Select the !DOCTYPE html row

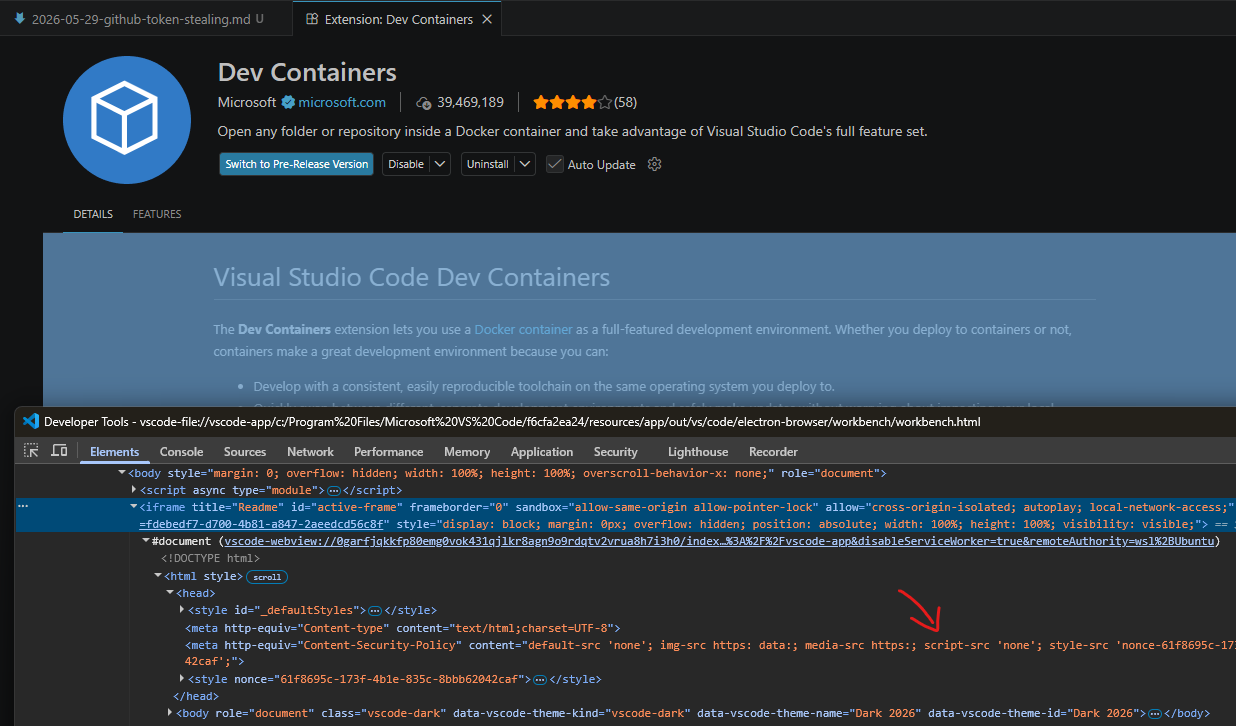coord(209,558)
